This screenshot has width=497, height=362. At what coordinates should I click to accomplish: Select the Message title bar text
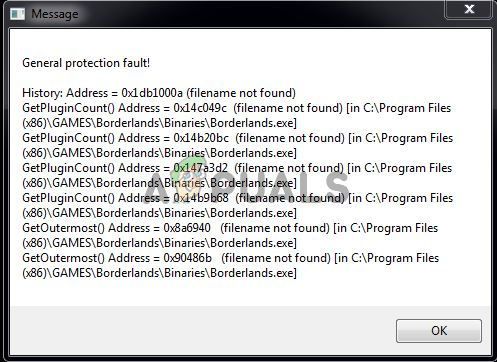point(55,14)
